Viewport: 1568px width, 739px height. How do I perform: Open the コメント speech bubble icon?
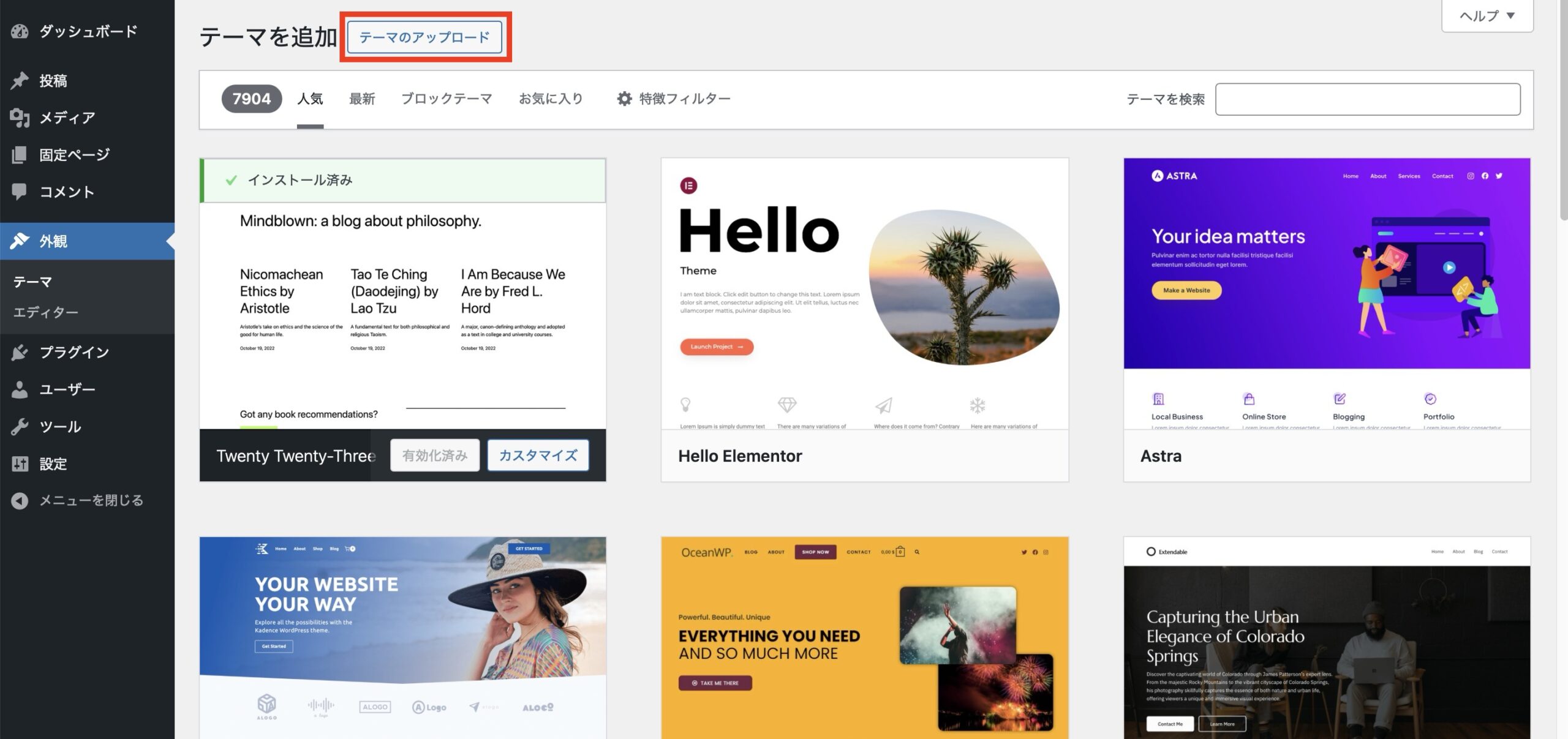[20, 192]
